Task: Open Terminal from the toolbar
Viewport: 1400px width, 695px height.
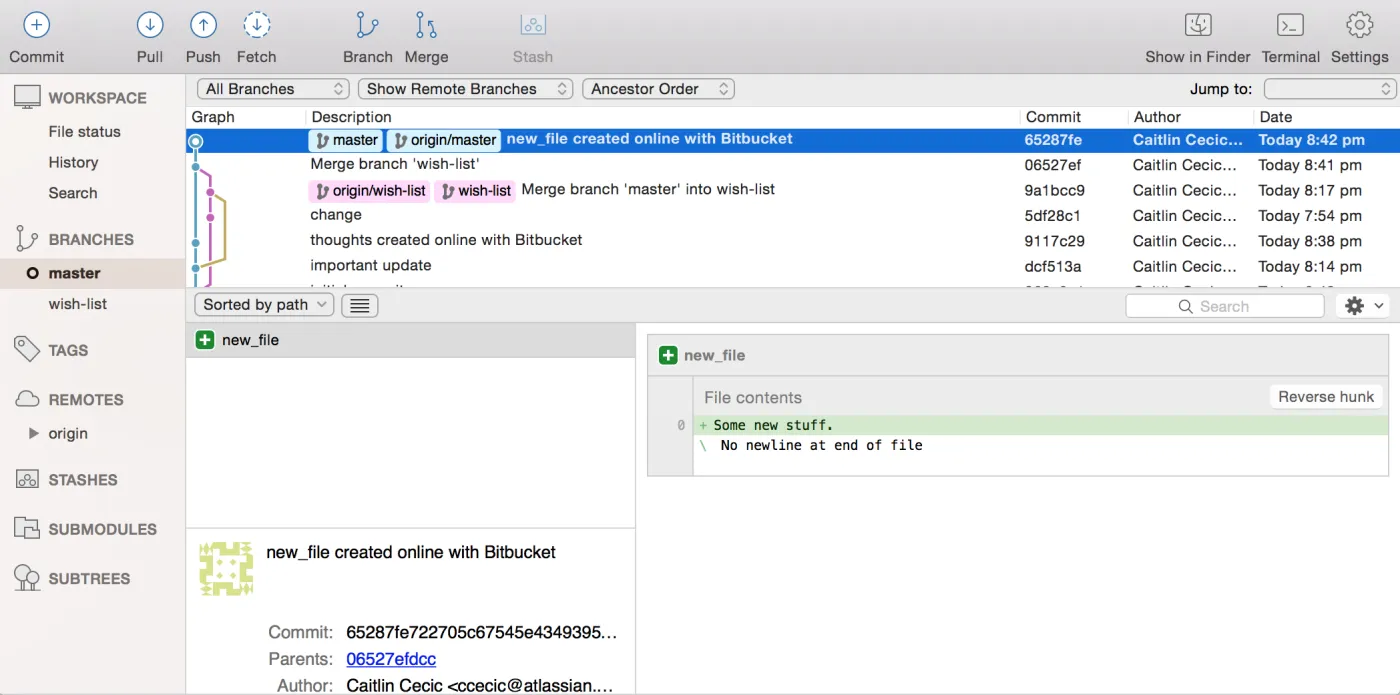Action: click(1290, 26)
